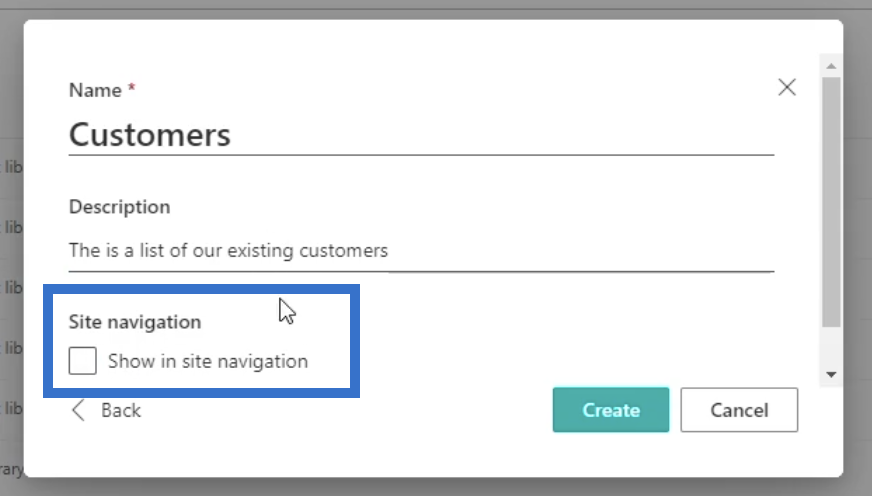Click the scrollbar up arrow in dialog
Screen dimensions: 872x496
coord(831,66)
